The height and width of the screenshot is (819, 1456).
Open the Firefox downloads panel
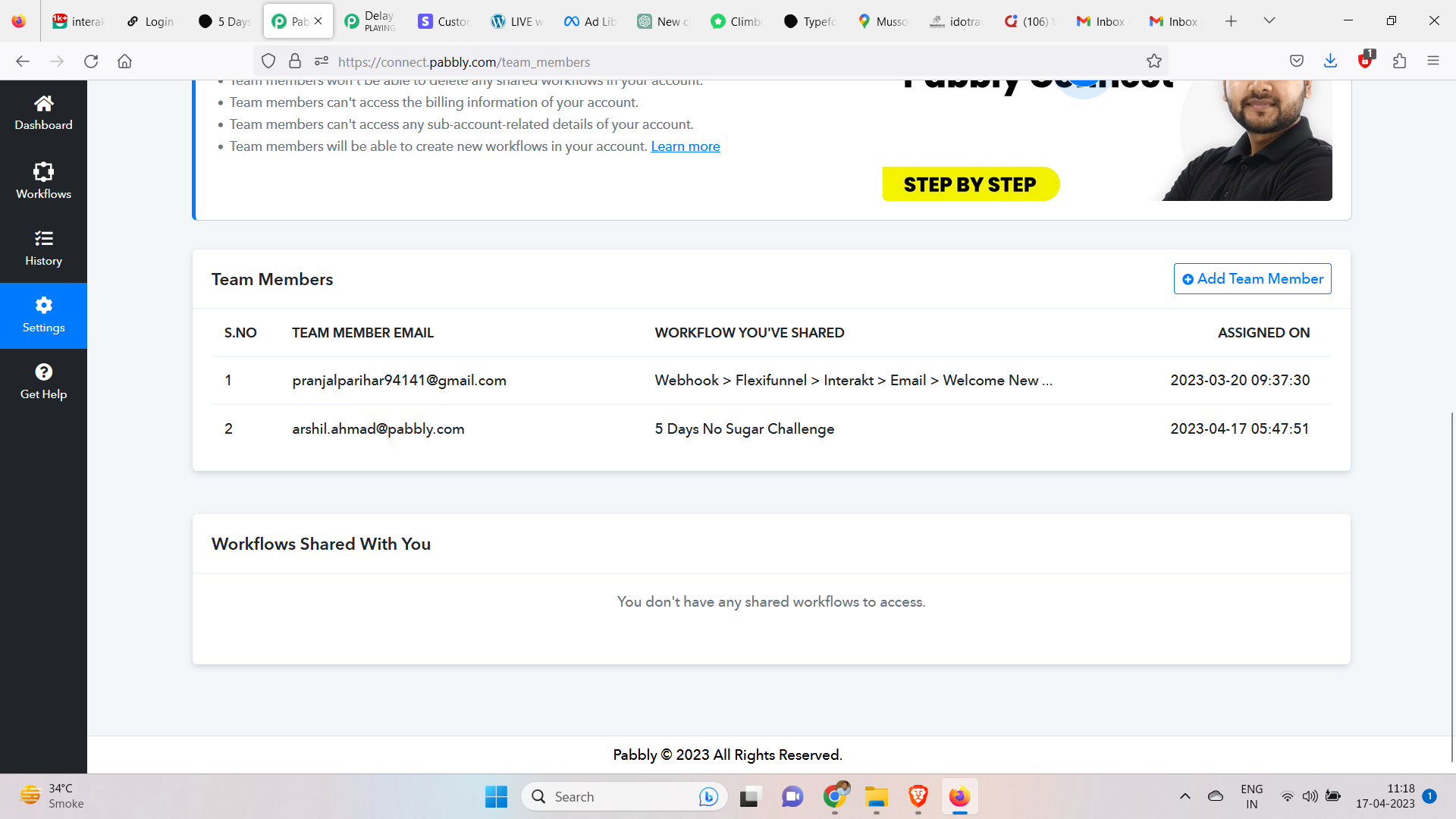(1330, 61)
